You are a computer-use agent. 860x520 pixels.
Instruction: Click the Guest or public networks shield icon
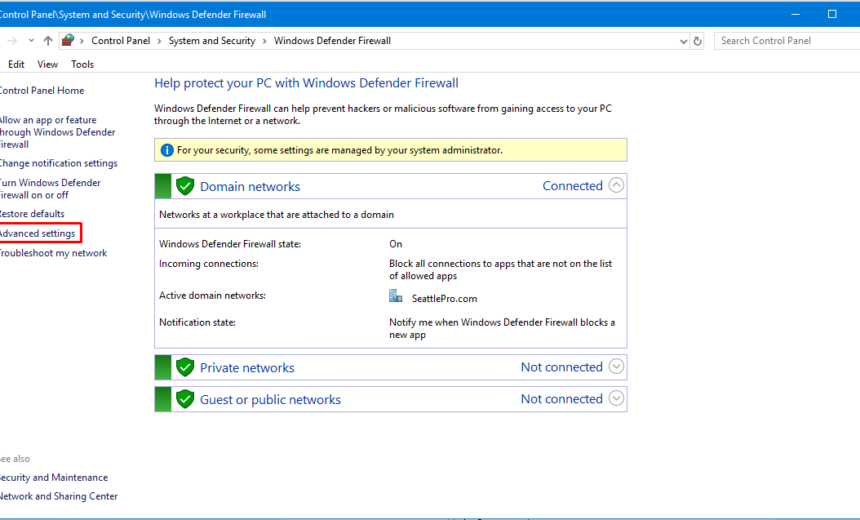point(185,399)
